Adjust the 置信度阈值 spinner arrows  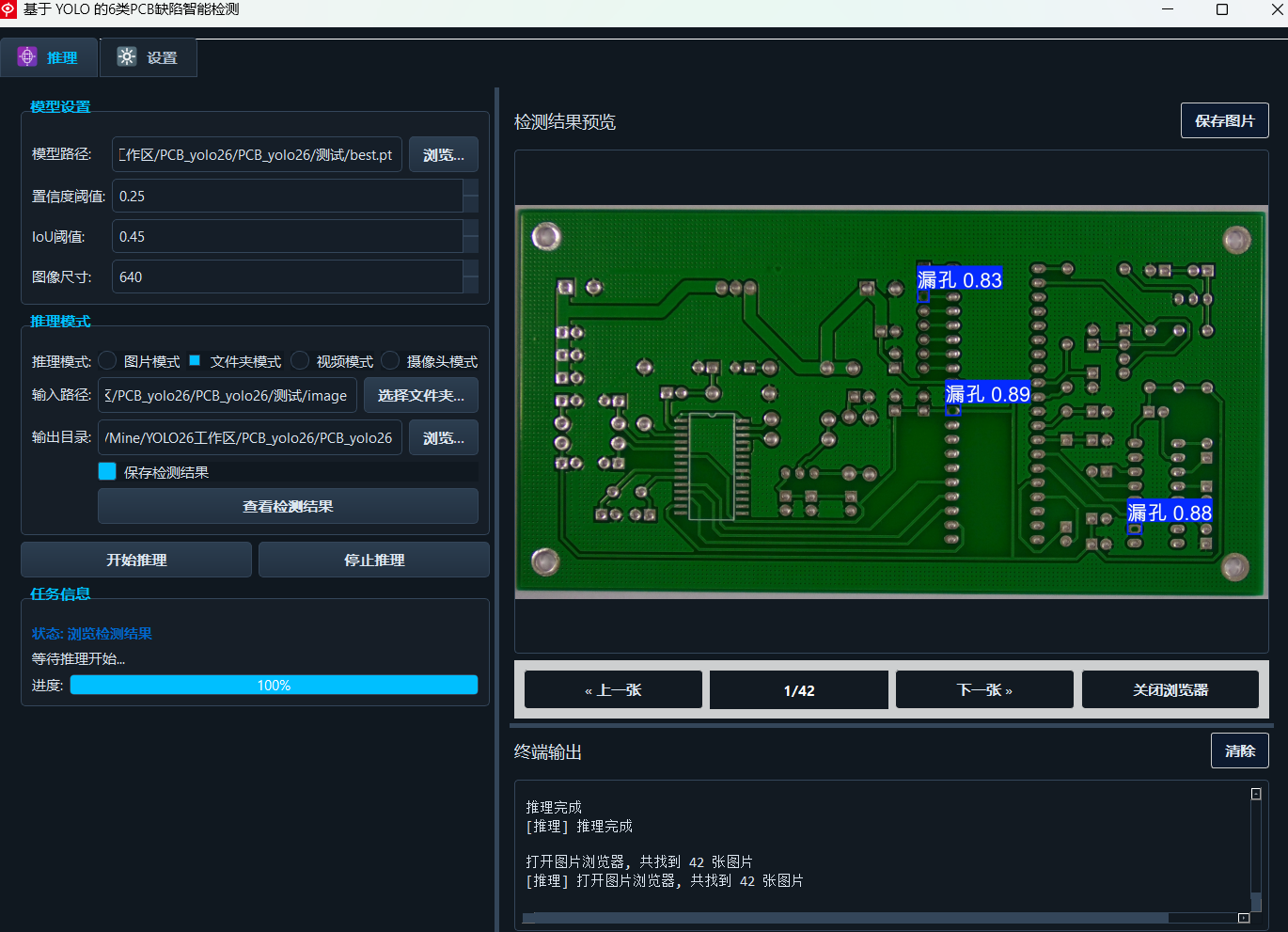tap(471, 196)
